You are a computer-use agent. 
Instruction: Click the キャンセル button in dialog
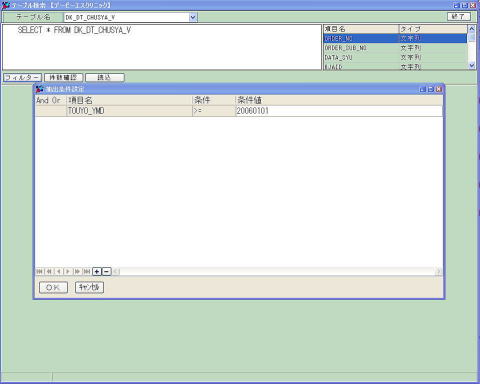[89, 287]
